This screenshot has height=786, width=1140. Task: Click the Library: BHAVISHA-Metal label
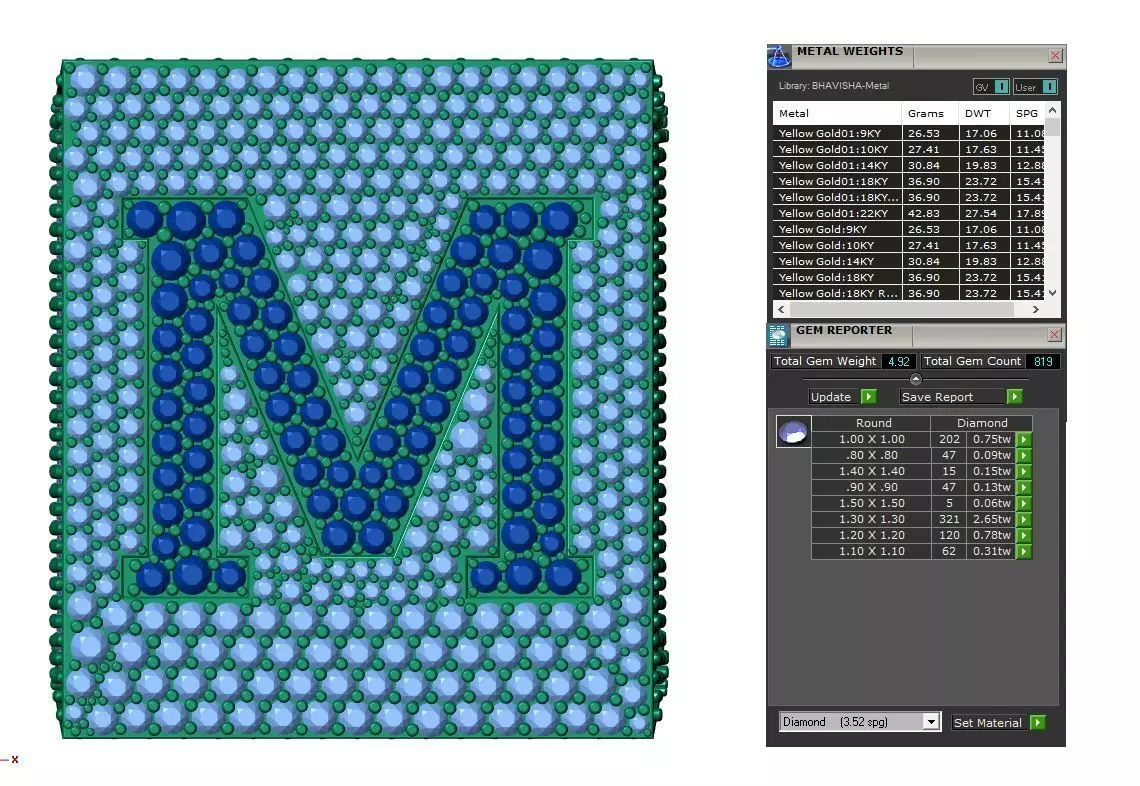click(x=833, y=86)
